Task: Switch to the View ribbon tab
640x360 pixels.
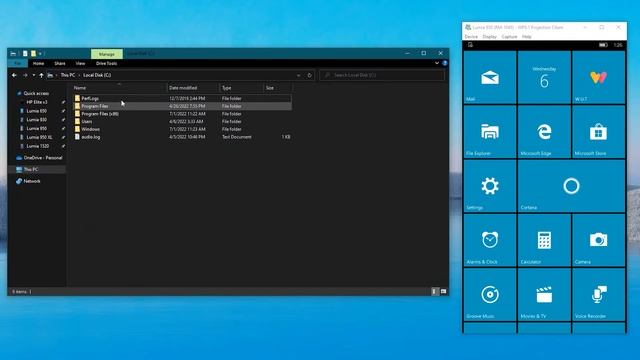Action: (80, 63)
